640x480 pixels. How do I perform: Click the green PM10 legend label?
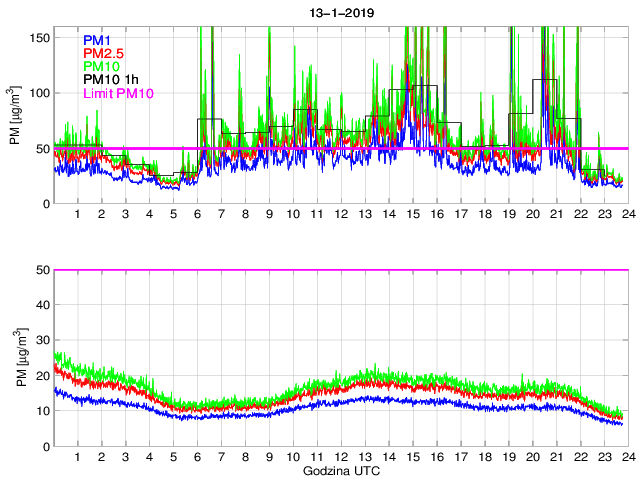tap(102, 66)
